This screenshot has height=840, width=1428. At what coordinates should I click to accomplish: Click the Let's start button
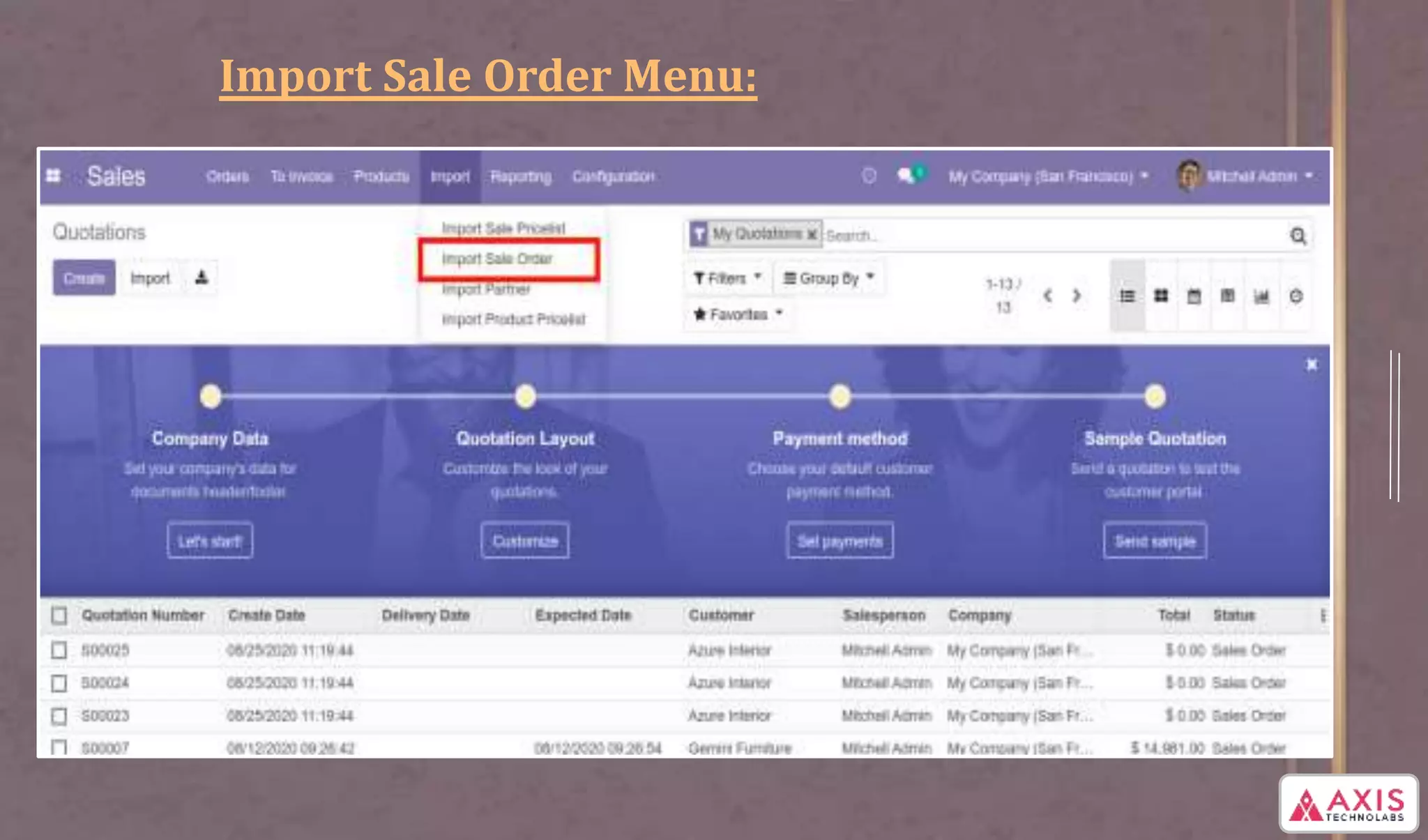point(209,541)
